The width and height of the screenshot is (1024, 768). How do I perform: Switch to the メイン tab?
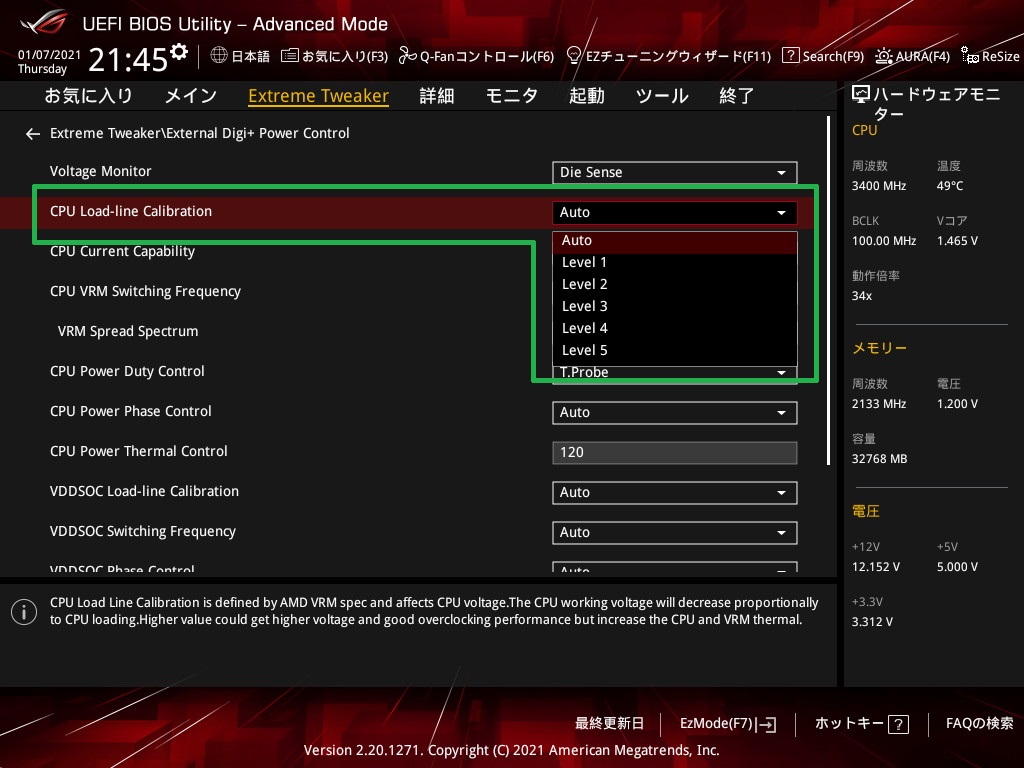[191, 96]
